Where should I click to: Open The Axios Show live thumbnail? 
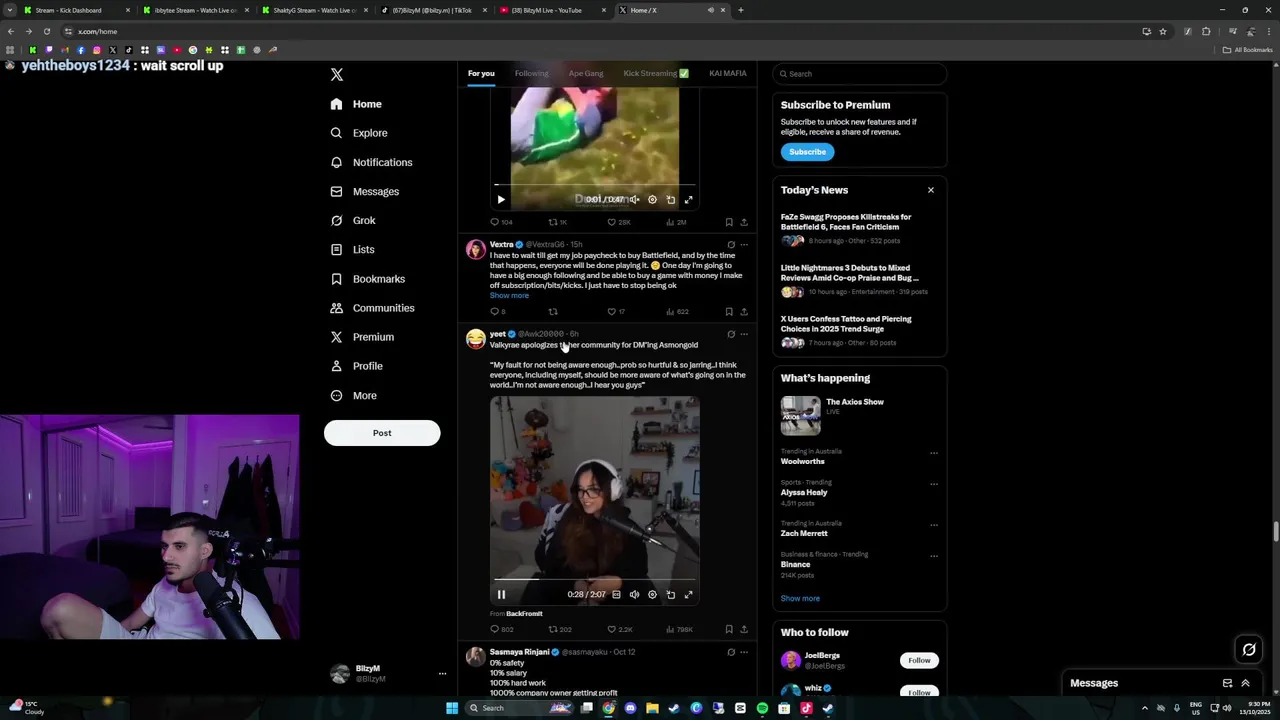(801, 416)
